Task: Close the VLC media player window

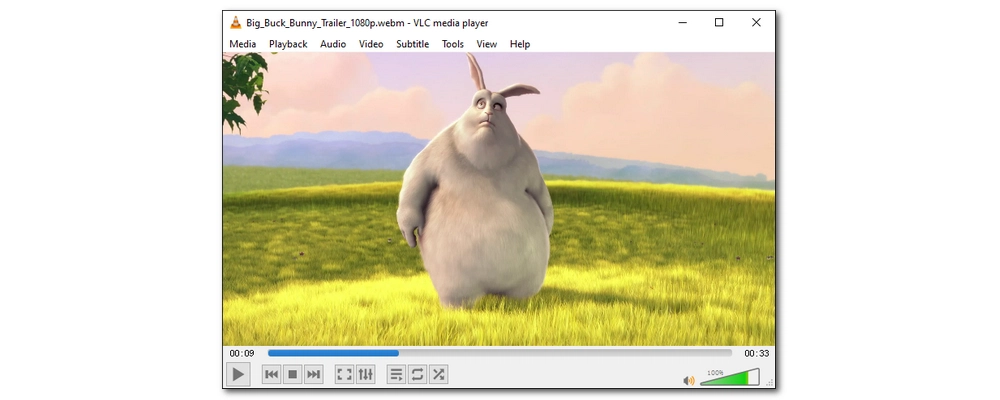Action: point(756,22)
